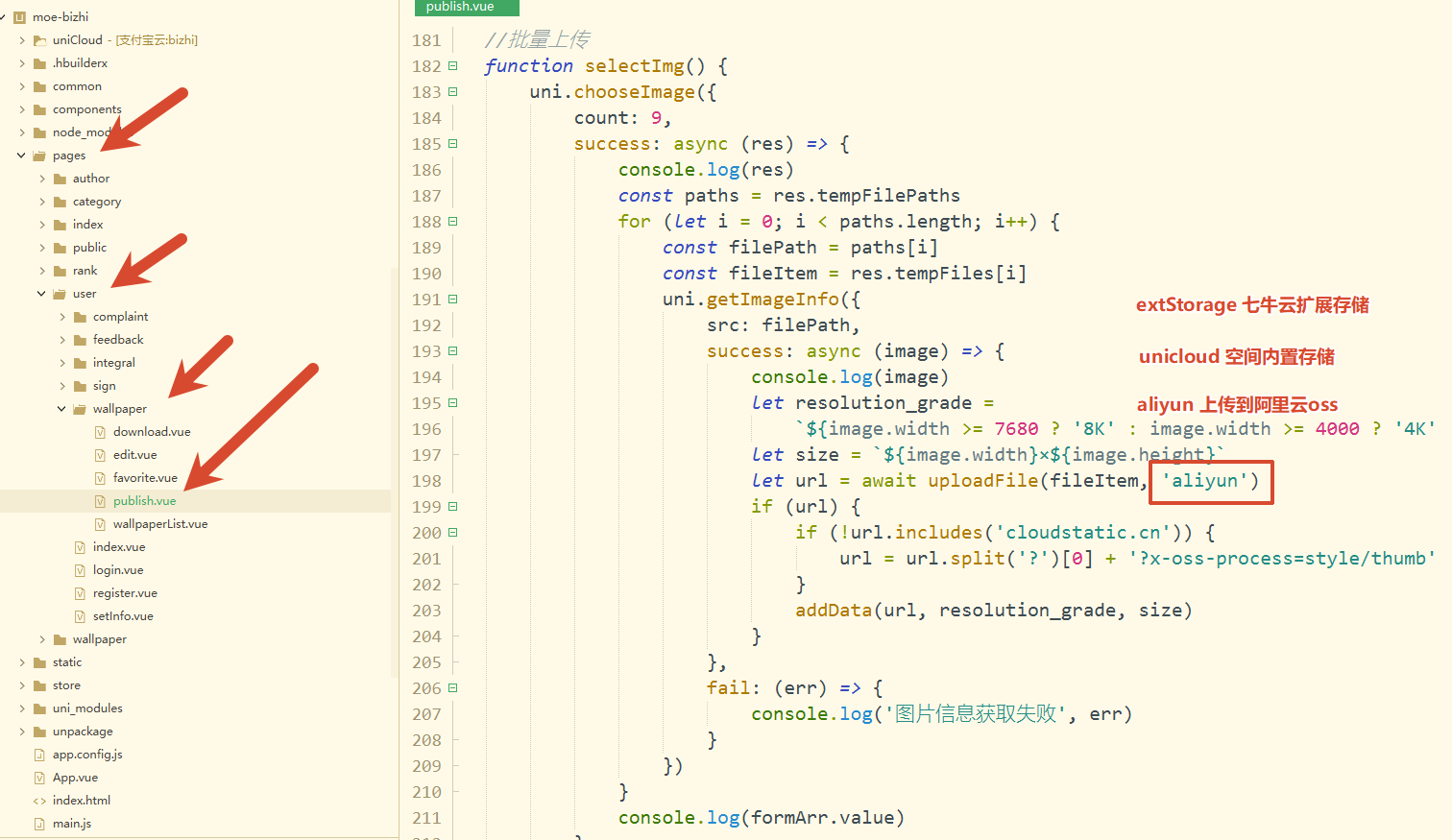The height and width of the screenshot is (840, 1452).
Task: Click the static folder icon
Action: pos(39,662)
